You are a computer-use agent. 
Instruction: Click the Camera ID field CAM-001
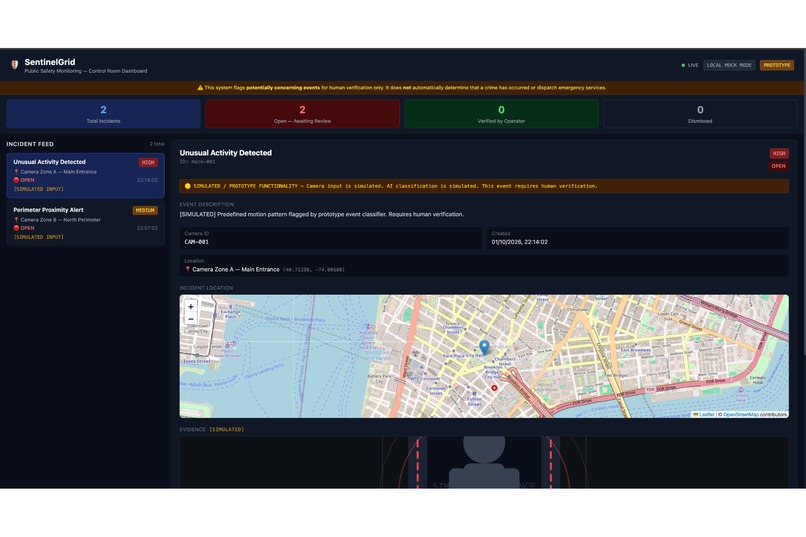[x=331, y=238]
